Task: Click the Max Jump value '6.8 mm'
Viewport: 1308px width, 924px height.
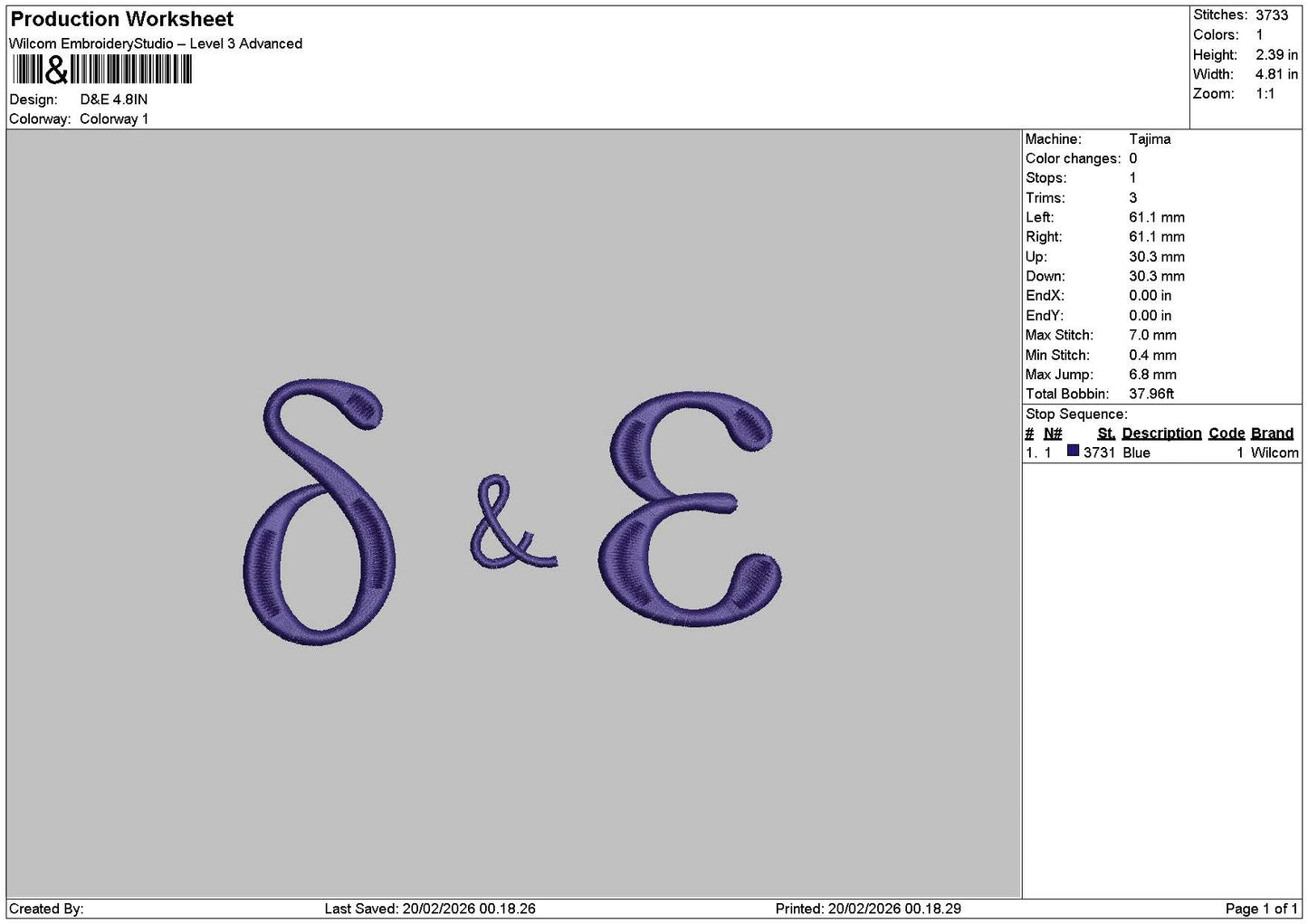Action: [1153, 375]
